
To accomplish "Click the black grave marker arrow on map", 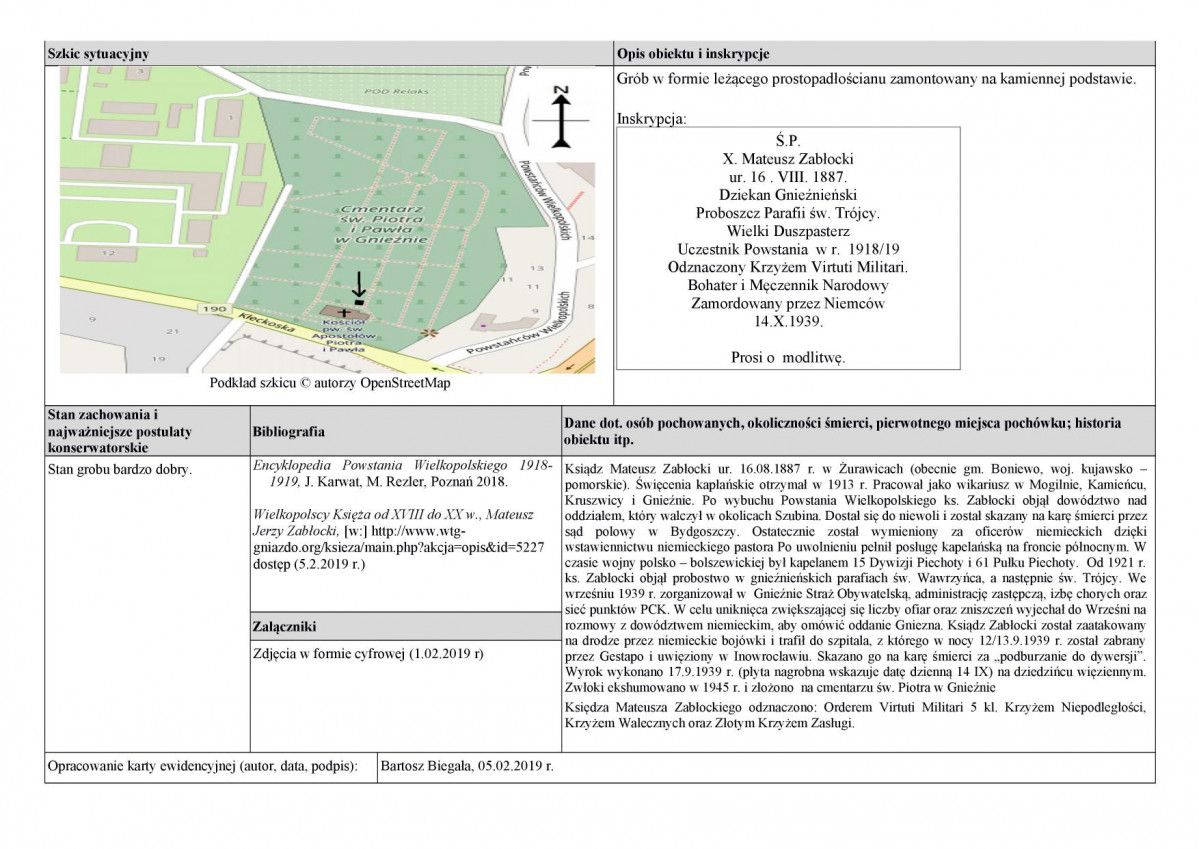I will [359, 283].
